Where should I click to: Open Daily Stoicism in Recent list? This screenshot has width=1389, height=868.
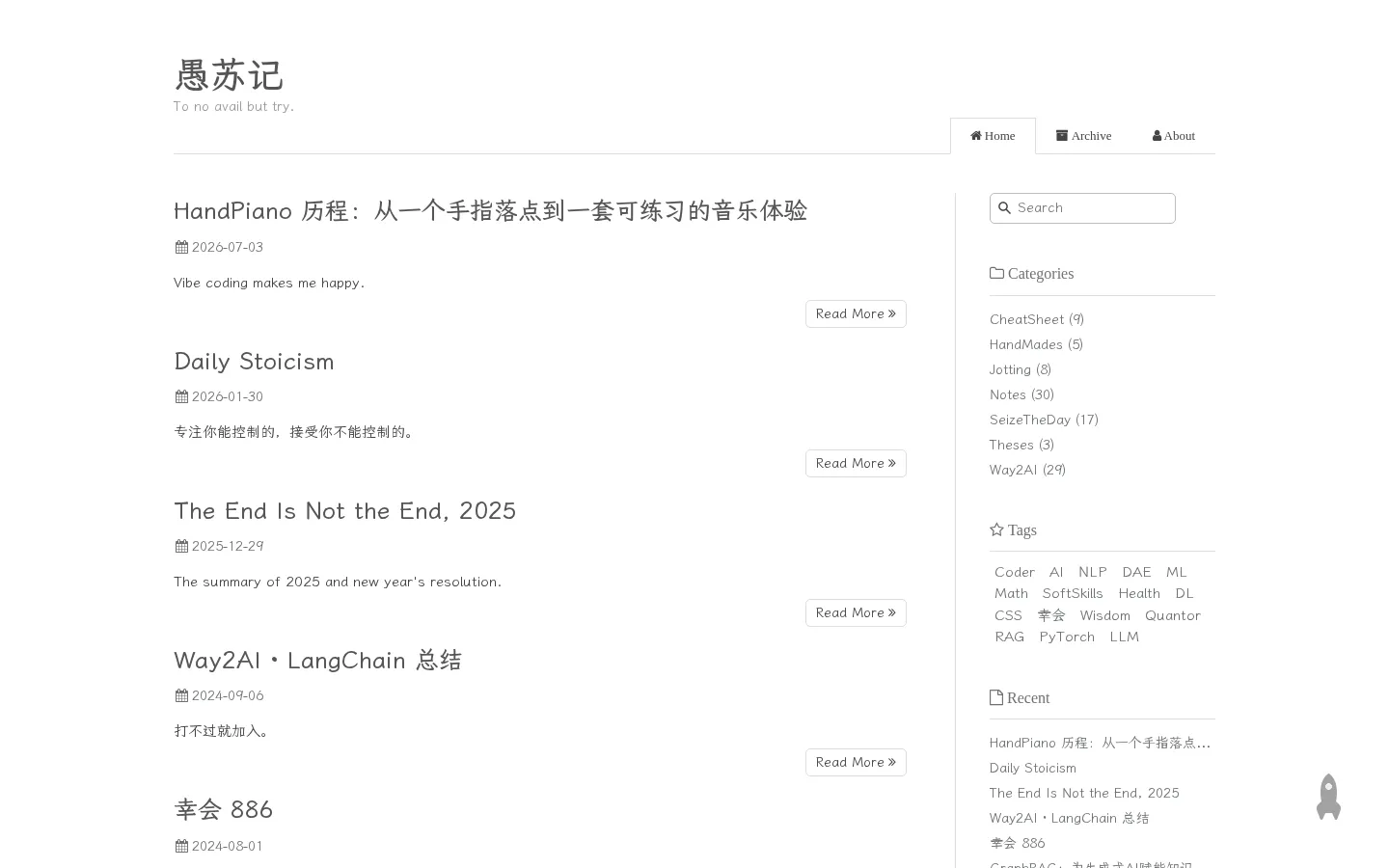(1032, 768)
